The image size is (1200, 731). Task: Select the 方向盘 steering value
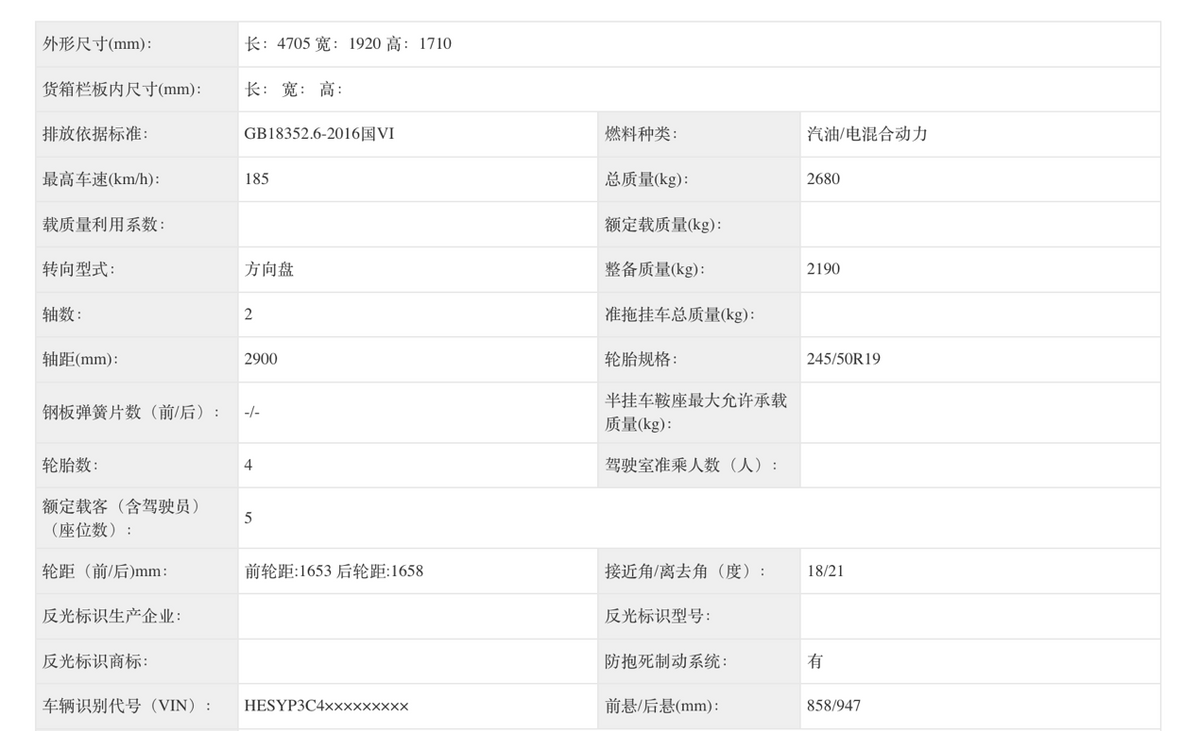click(269, 269)
